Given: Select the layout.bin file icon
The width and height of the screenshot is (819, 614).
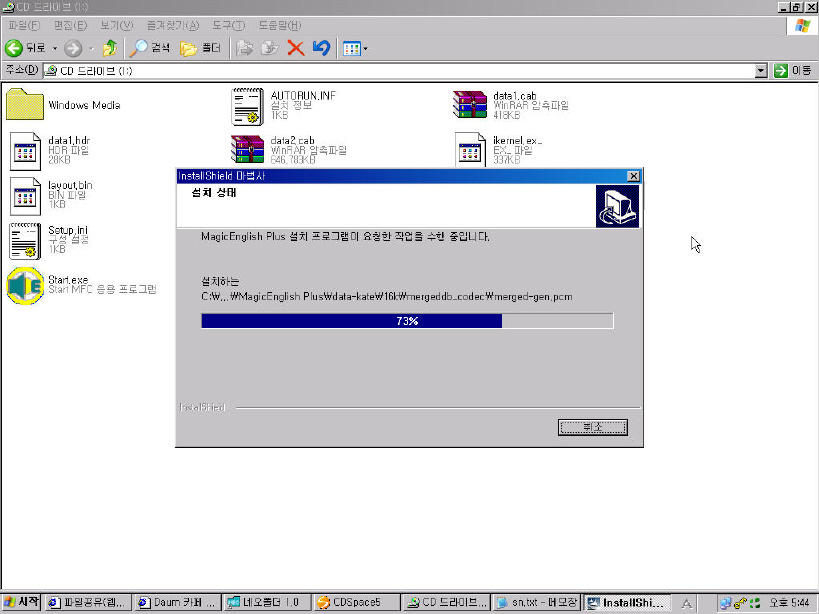Looking at the screenshot, I should click(x=25, y=196).
